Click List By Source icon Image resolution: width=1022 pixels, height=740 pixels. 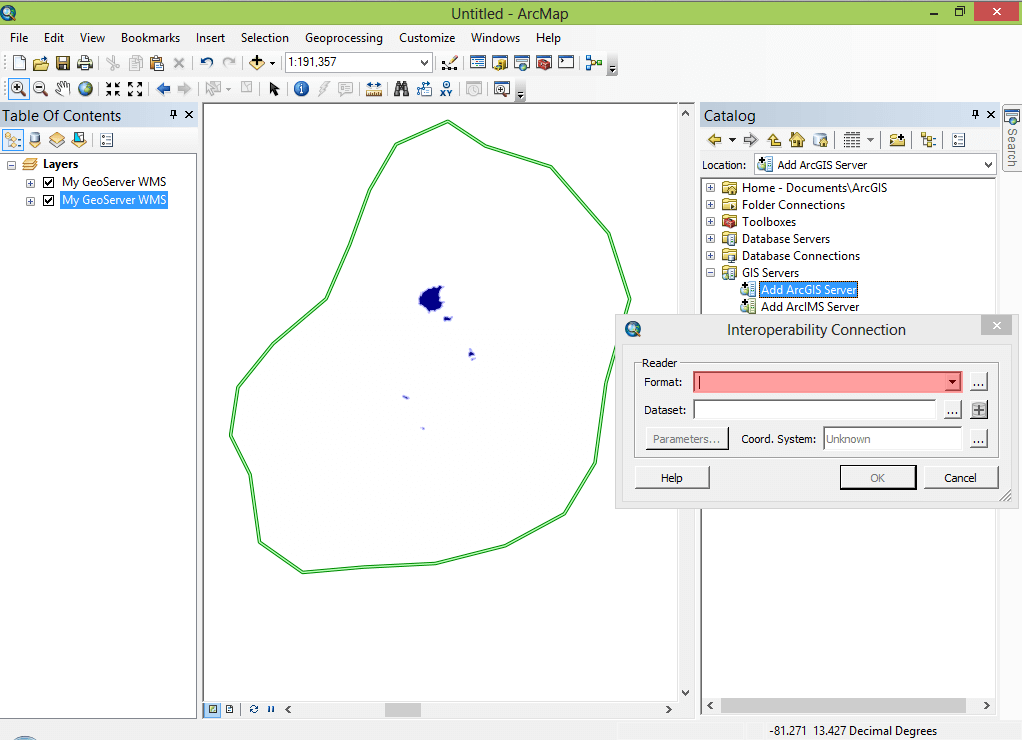(x=35, y=140)
